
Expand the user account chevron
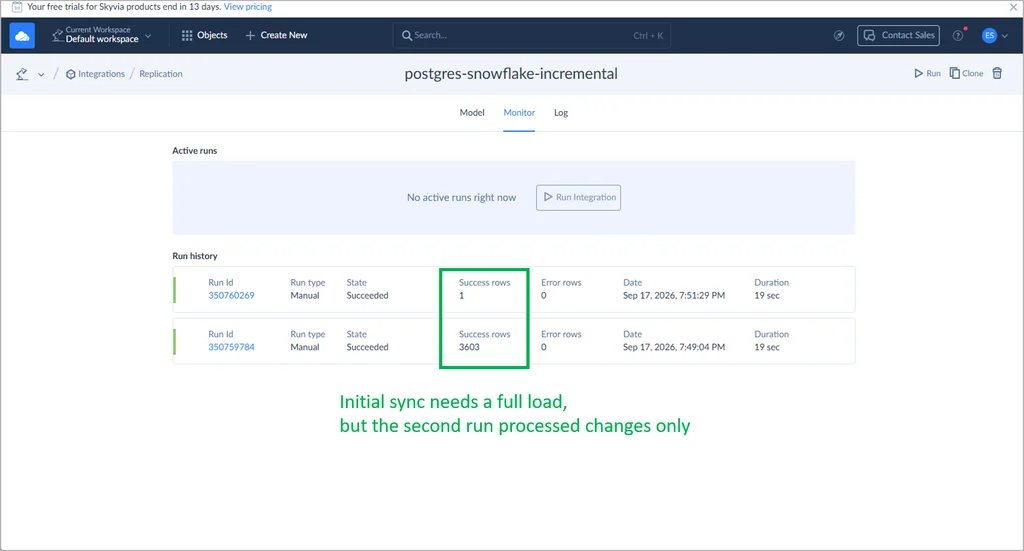pyautogui.click(x=1005, y=36)
